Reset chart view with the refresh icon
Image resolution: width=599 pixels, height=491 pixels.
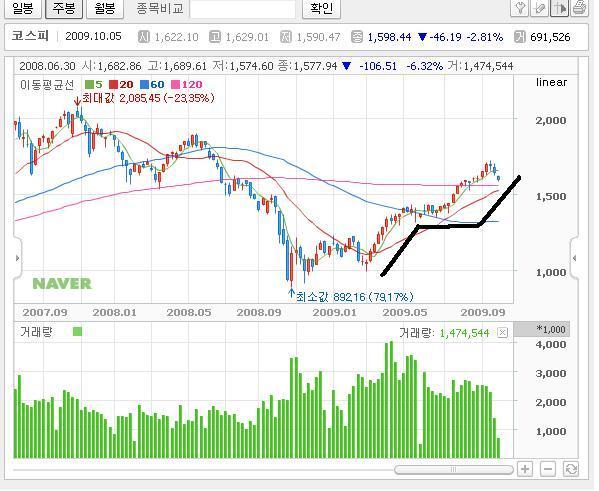pos(571,469)
